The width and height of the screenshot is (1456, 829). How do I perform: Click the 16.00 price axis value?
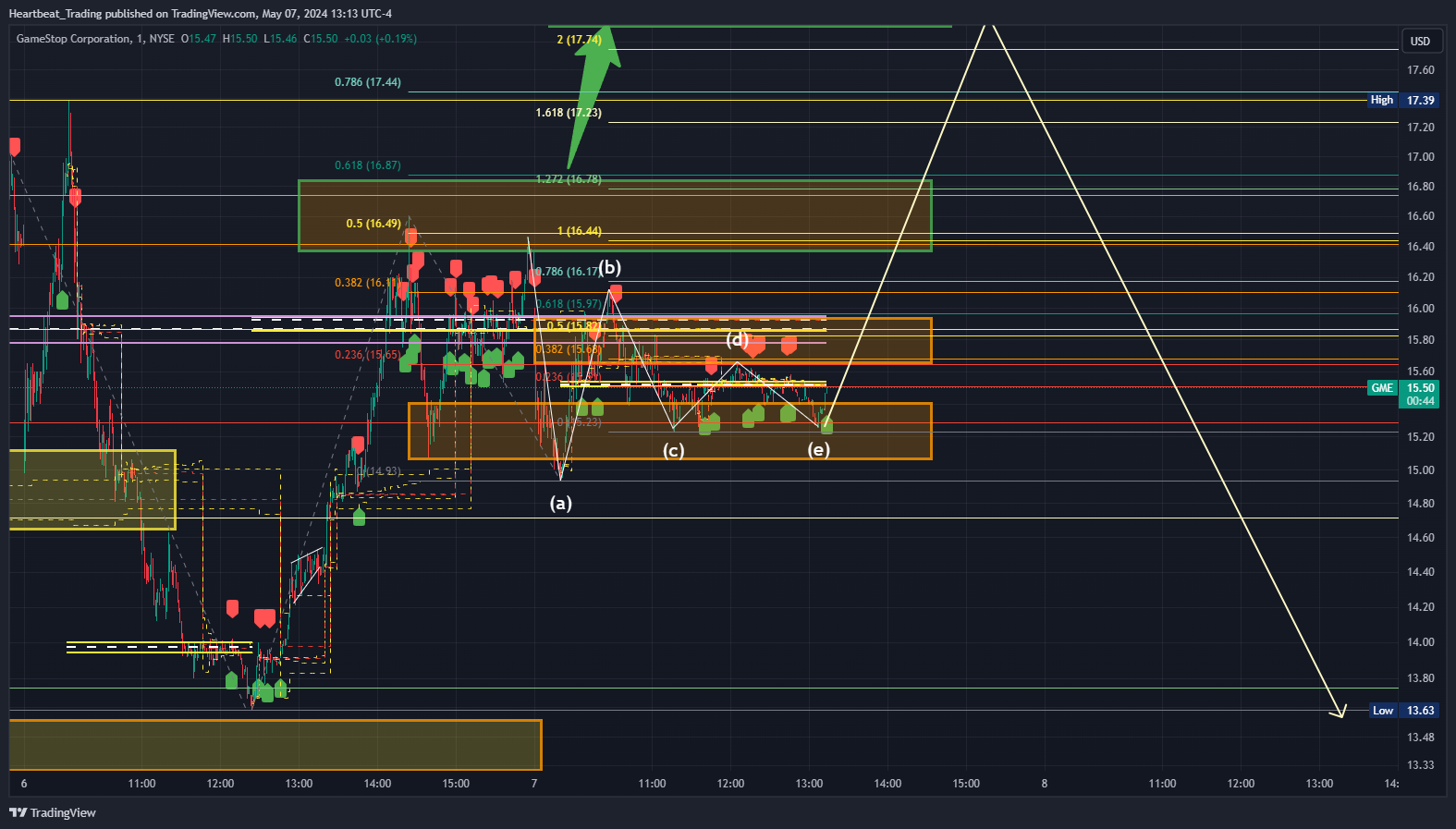(1420, 309)
